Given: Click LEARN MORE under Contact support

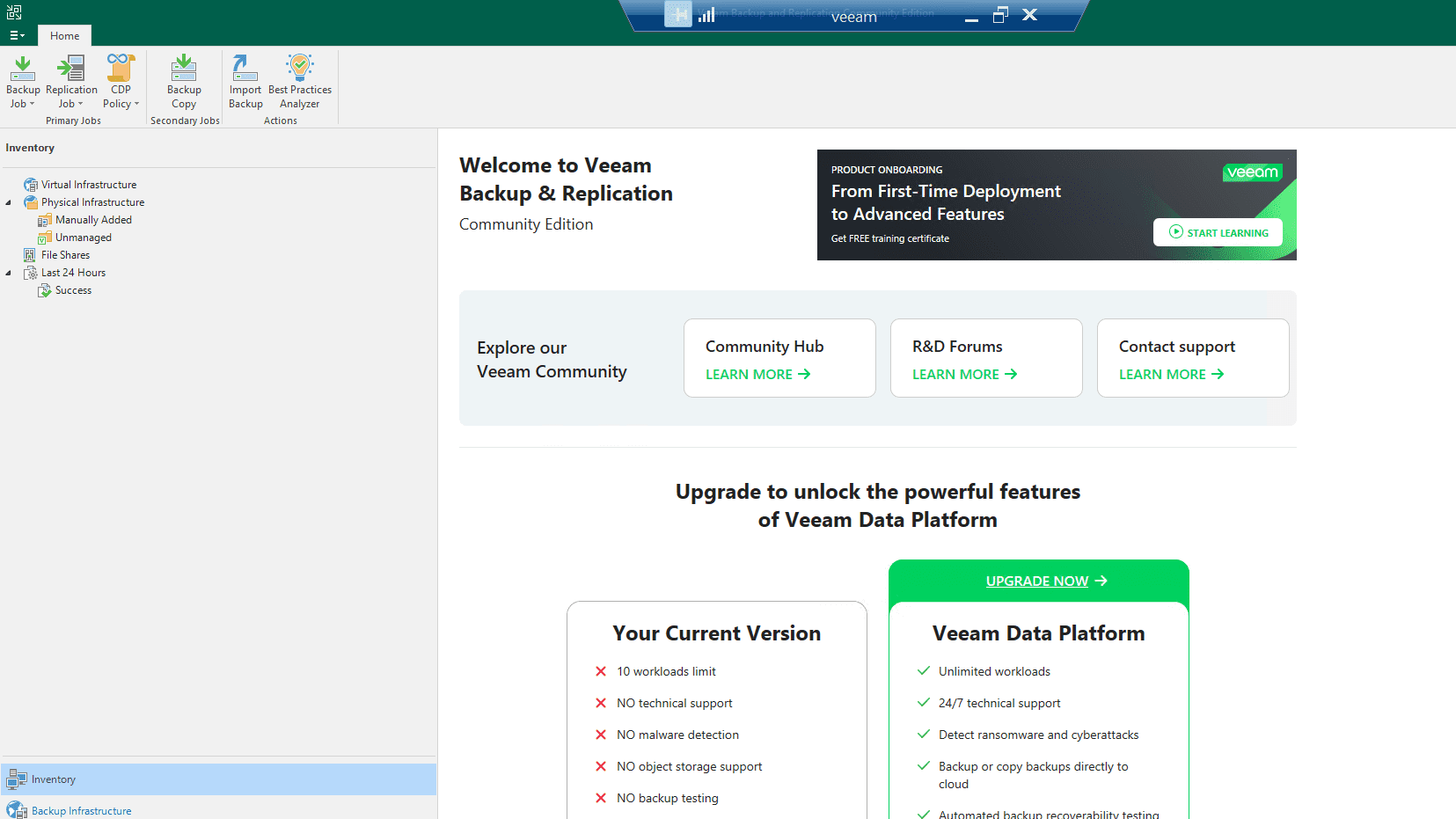Looking at the screenshot, I should [x=1171, y=375].
